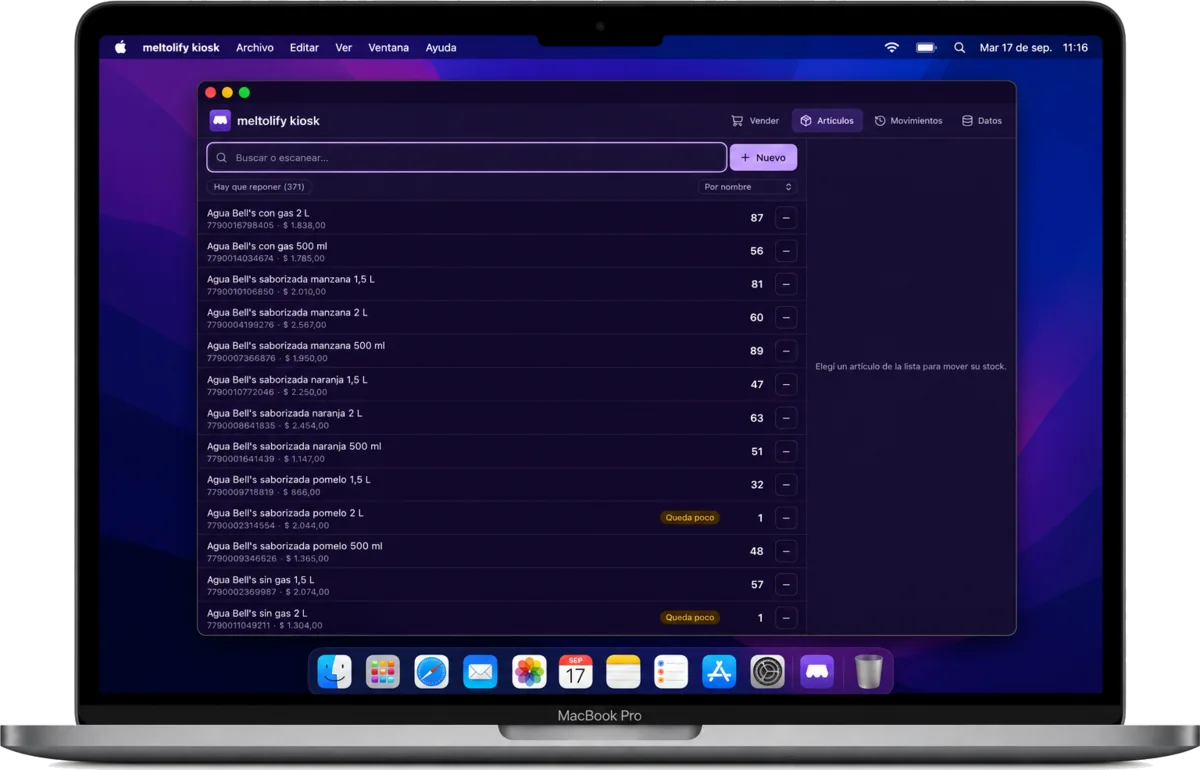Click minus for saborizada manzana 1,5 L
This screenshot has width=1200, height=770.
point(786,285)
